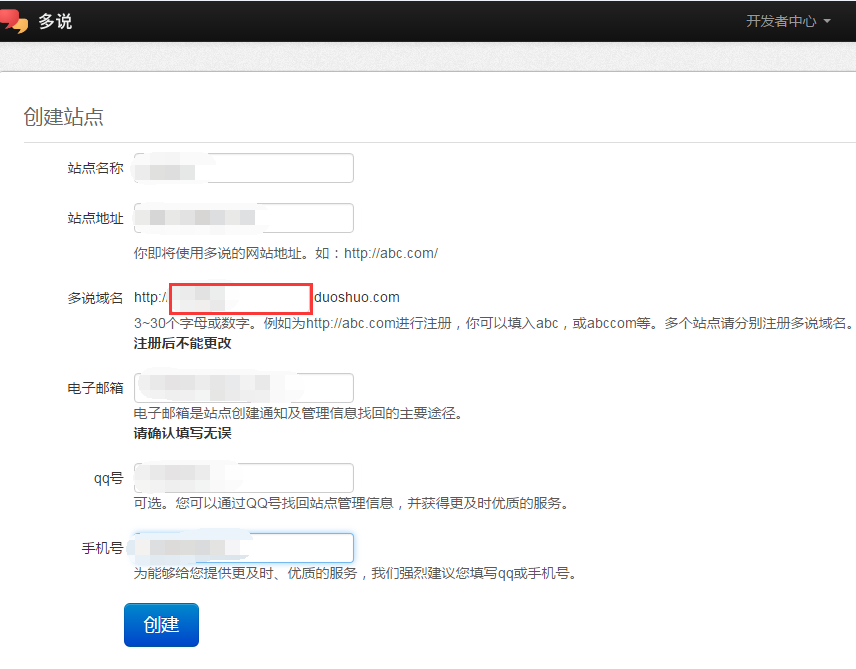Click the 3~30个字母或数字 hint text
This screenshot has height=669, width=856.
pyautogui.click(x=495, y=323)
